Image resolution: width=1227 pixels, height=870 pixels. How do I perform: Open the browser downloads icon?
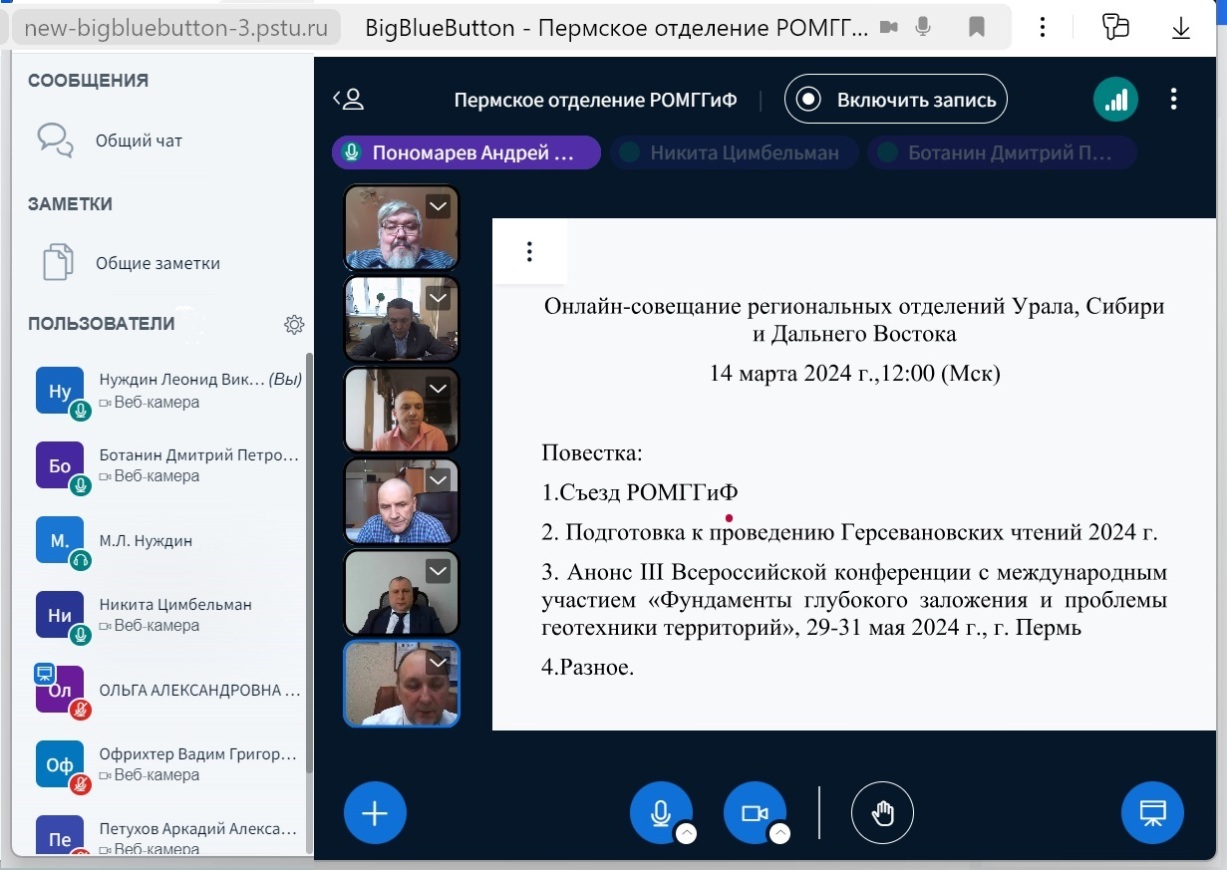tap(1181, 27)
